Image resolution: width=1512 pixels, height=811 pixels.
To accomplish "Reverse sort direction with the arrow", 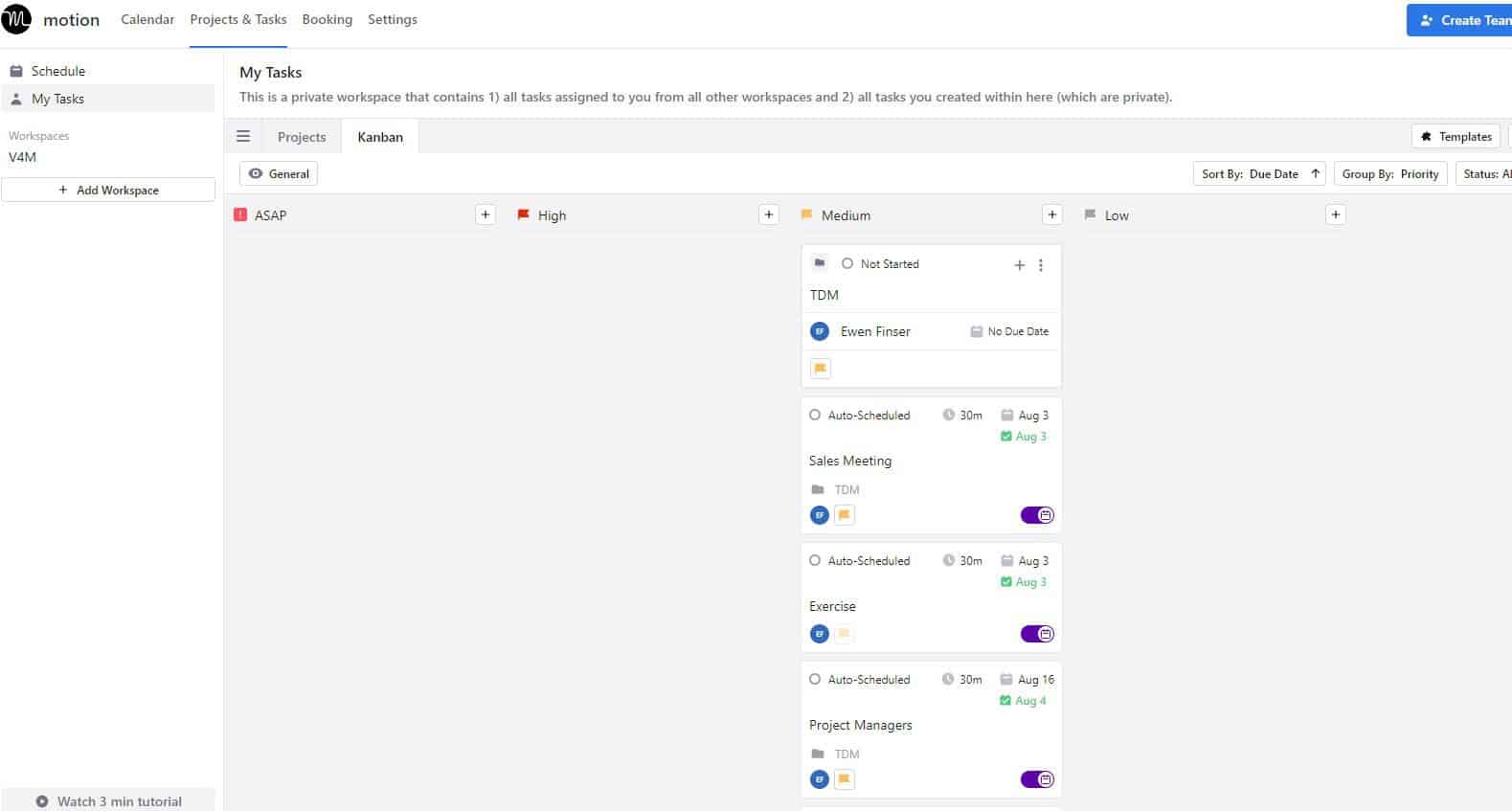I will [1316, 173].
